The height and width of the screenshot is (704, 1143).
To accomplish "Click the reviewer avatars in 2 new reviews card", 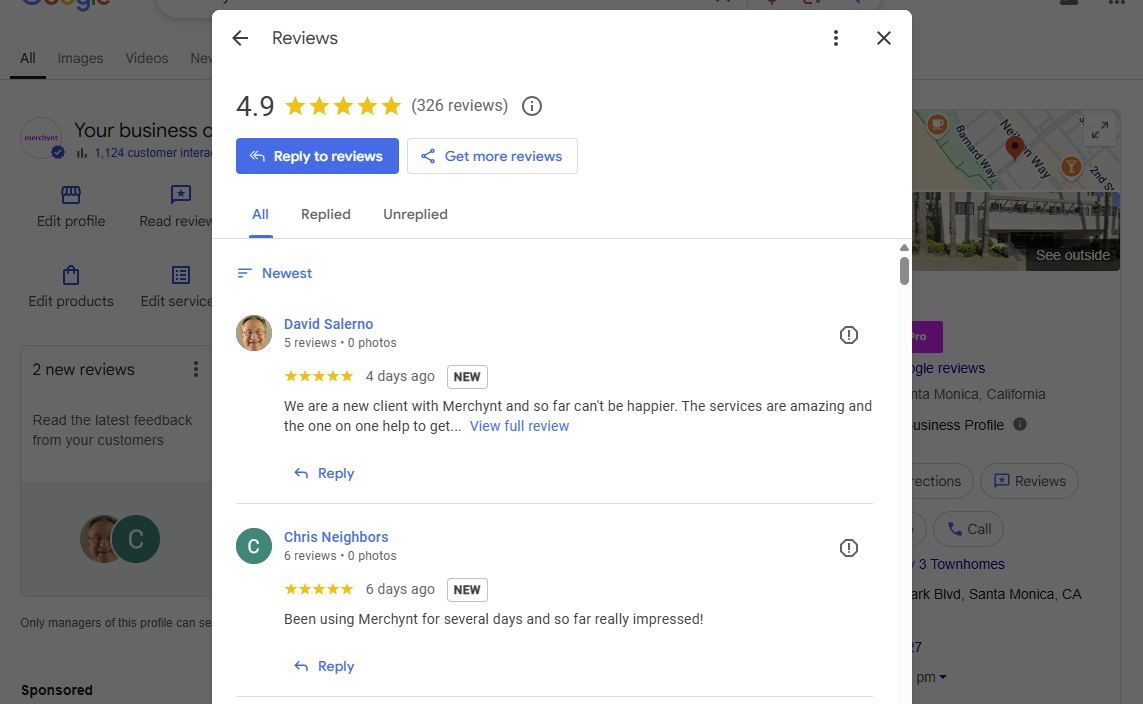I will click(x=120, y=539).
